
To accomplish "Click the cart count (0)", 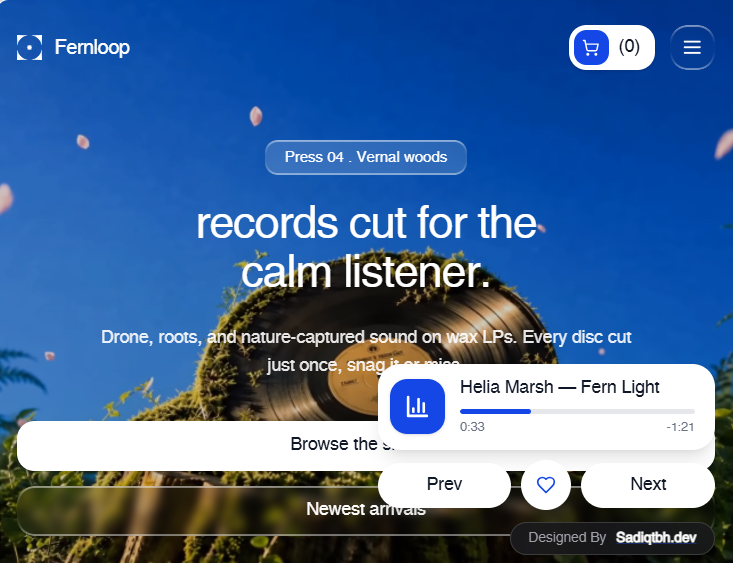I will (629, 46).
